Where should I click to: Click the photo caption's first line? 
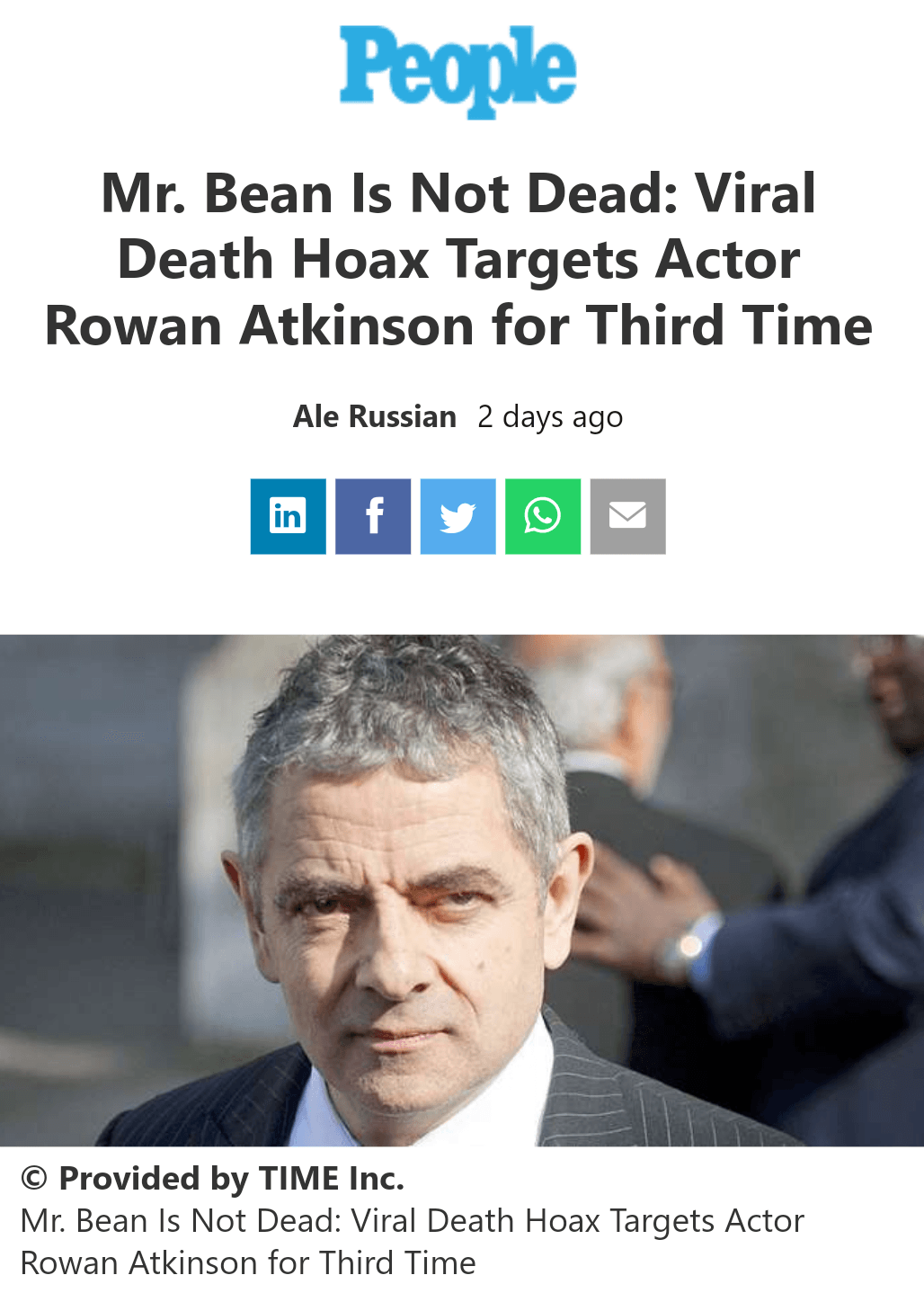[413, 1221]
